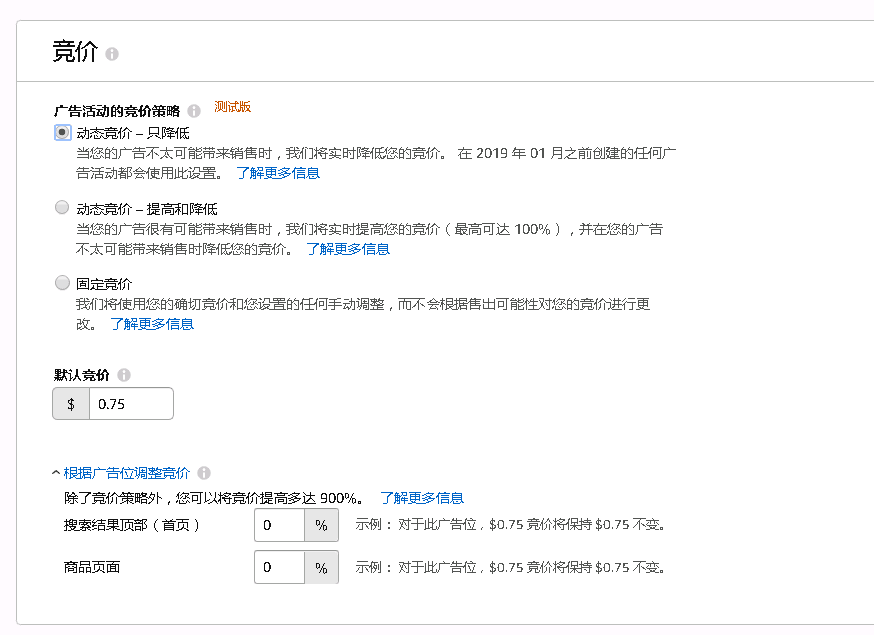Click the default bid input showing 0.75
The image size is (874, 635).
130,403
